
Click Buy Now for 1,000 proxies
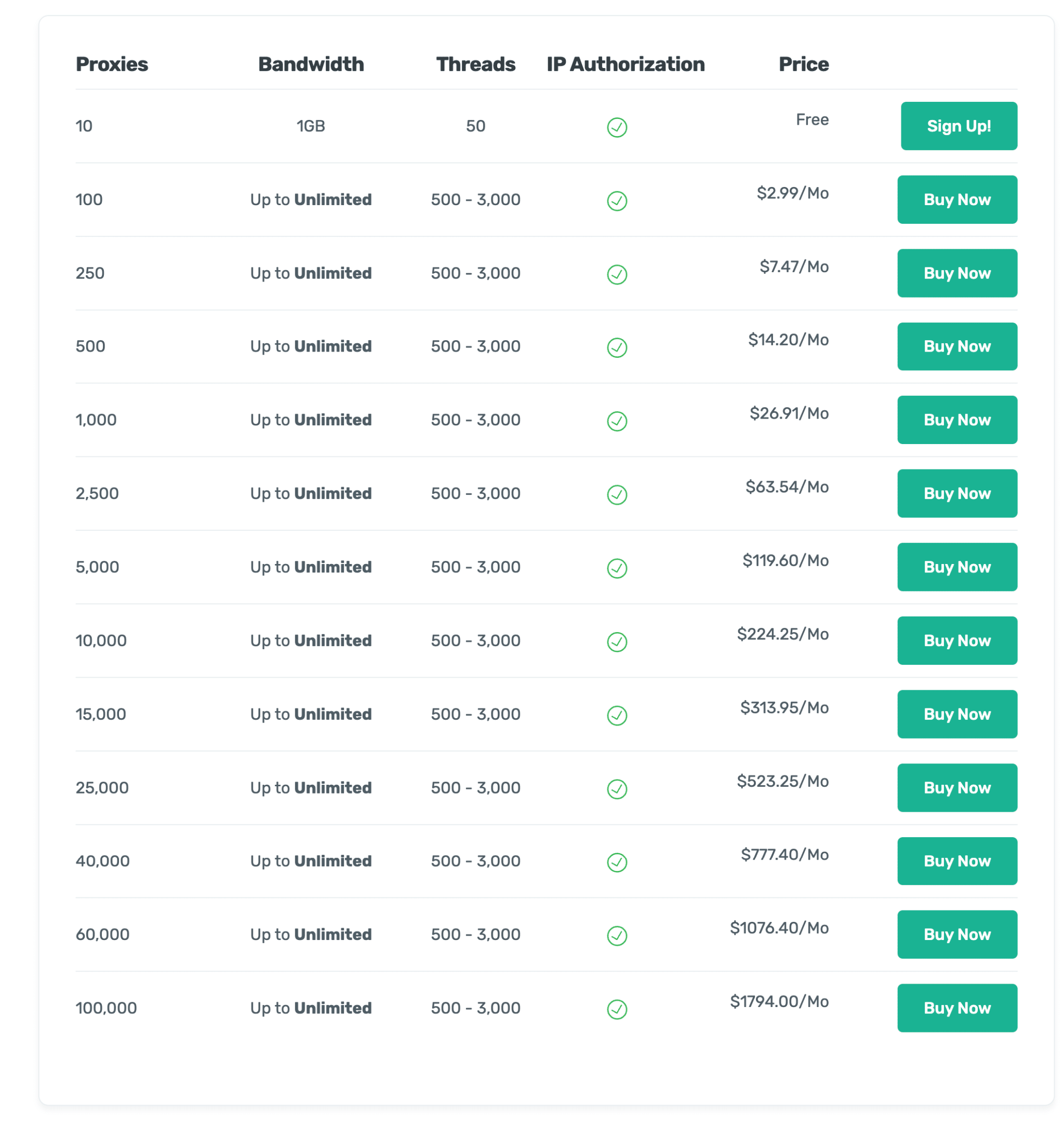tap(957, 420)
